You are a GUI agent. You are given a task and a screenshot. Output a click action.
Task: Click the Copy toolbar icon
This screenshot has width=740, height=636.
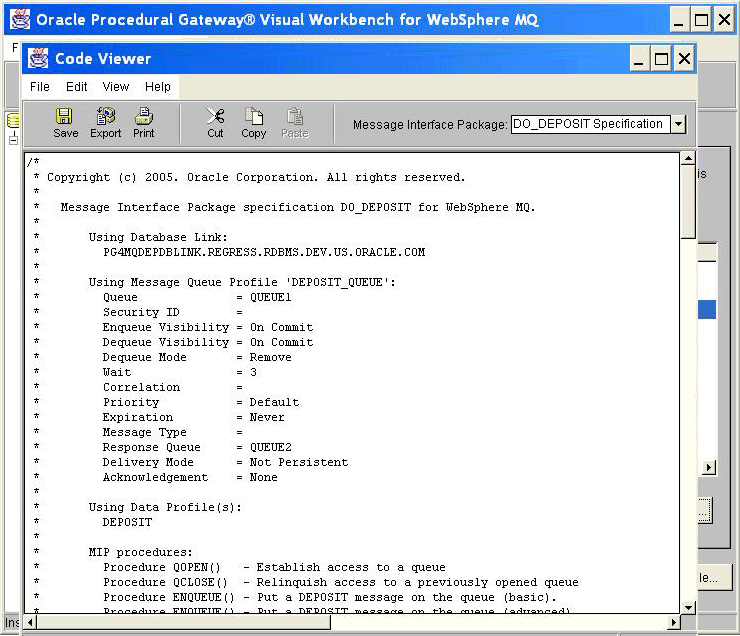pyautogui.click(x=254, y=122)
